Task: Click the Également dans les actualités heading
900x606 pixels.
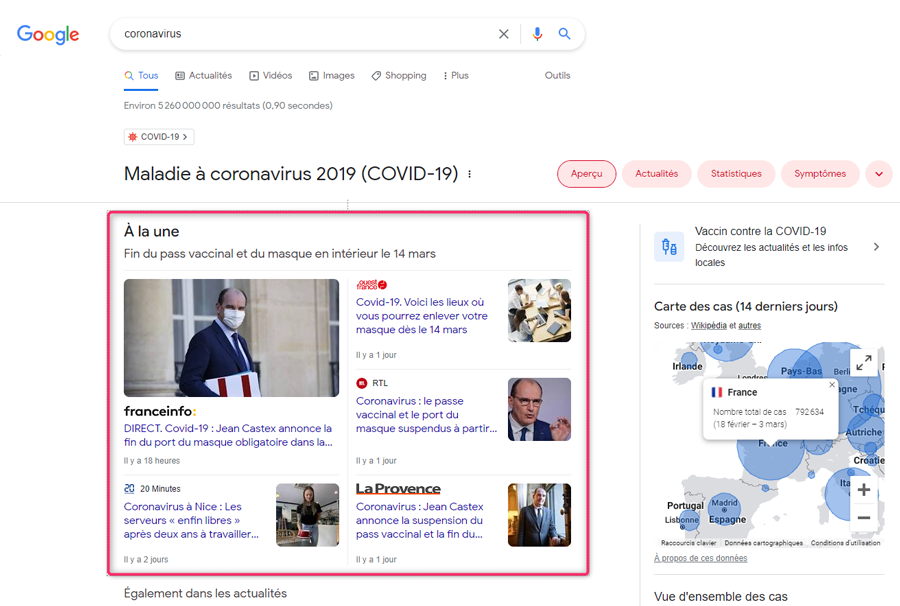Action: (205, 593)
